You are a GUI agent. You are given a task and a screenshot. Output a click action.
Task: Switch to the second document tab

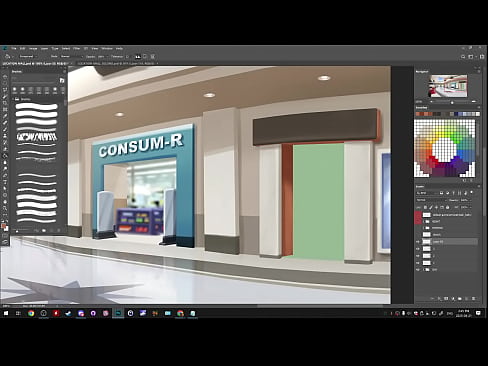click(116, 63)
